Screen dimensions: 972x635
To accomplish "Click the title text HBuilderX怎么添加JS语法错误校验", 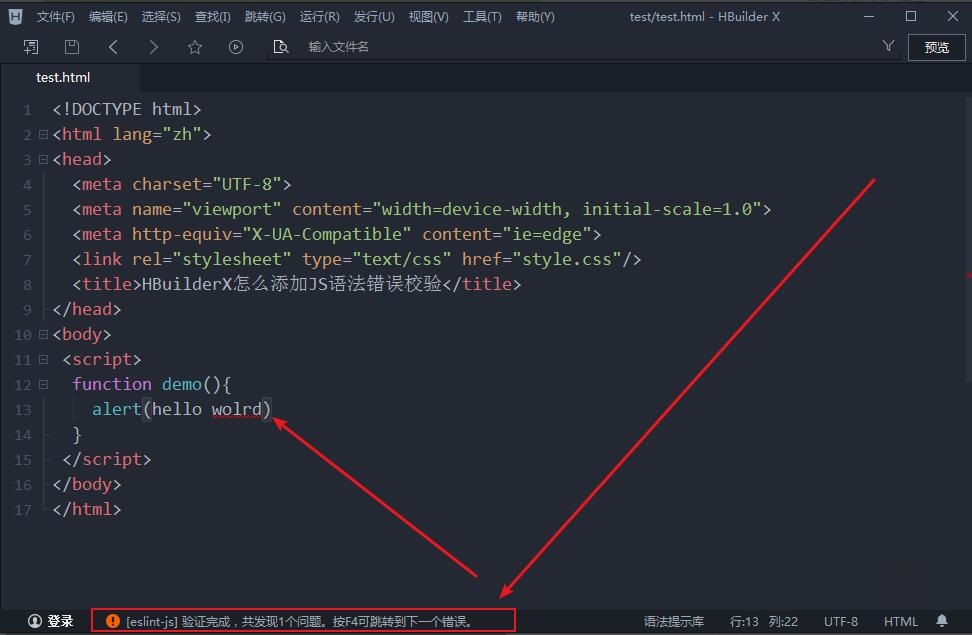I will click(292, 284).
